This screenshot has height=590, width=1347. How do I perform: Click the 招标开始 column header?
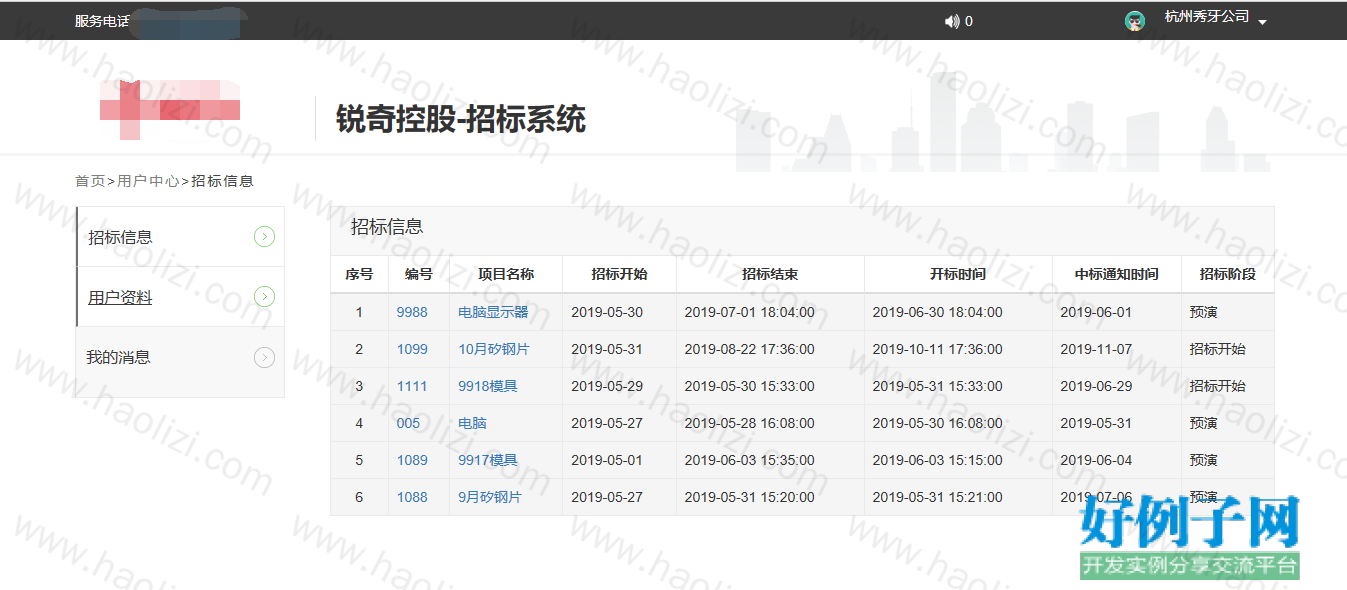pyautogui.click(x=619, y=274)
